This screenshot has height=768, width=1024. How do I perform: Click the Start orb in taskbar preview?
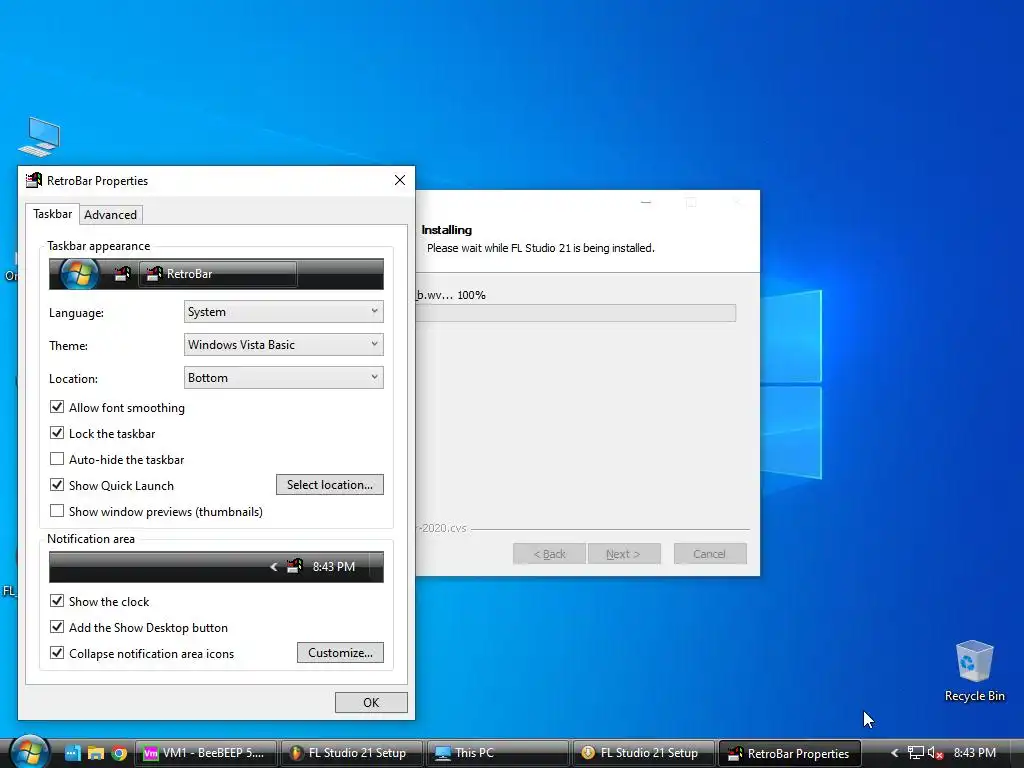(79, 274)
